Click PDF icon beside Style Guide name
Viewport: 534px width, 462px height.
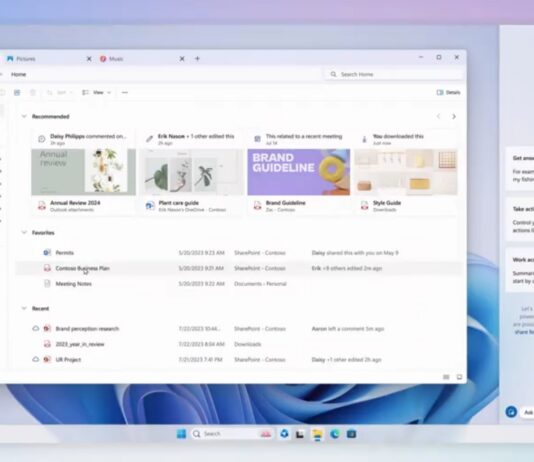365,206
